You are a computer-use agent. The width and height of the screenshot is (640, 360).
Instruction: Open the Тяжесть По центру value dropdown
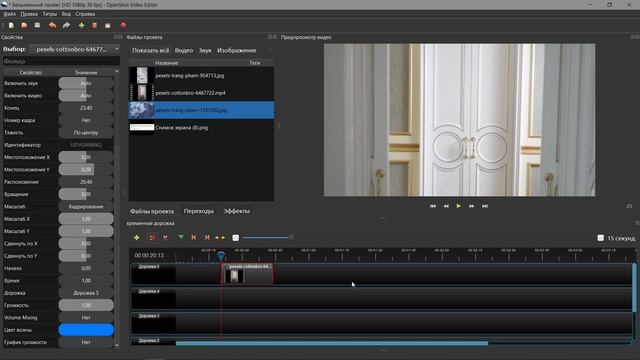(86, 133)
